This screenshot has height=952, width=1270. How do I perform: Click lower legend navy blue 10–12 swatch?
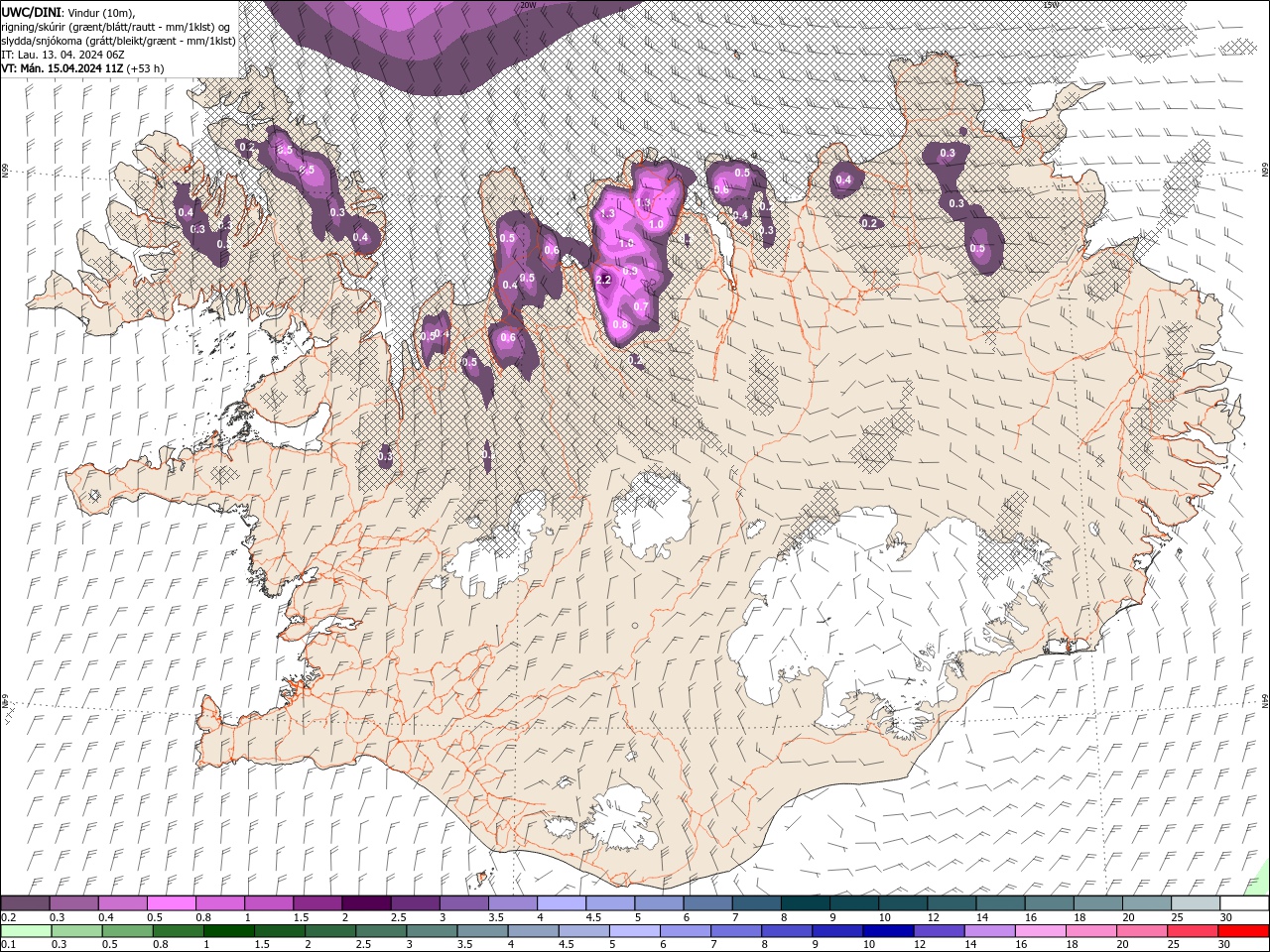[x=887, y=931]
